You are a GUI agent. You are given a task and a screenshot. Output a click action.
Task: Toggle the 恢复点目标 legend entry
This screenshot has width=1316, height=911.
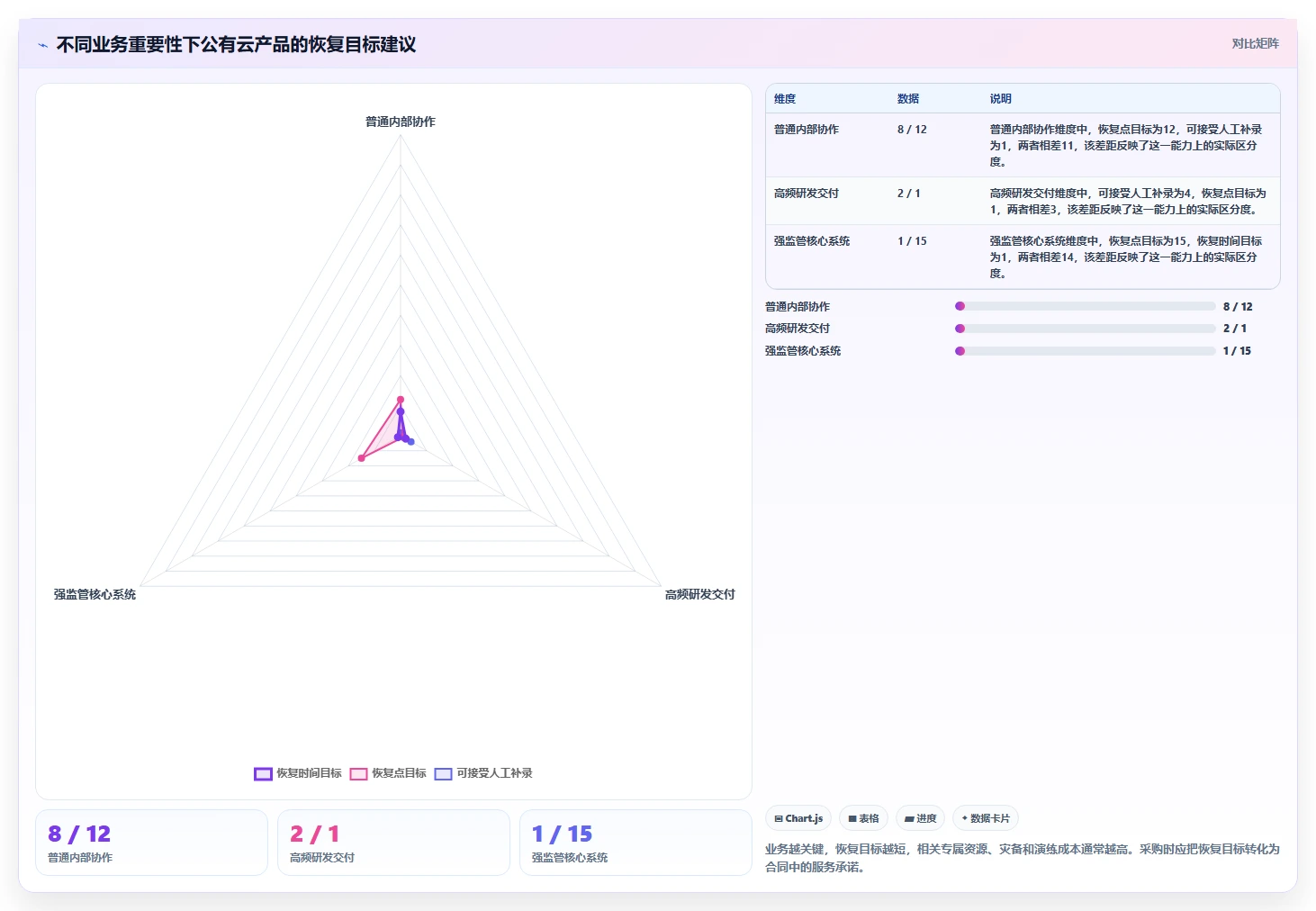(x=388, y=773)
